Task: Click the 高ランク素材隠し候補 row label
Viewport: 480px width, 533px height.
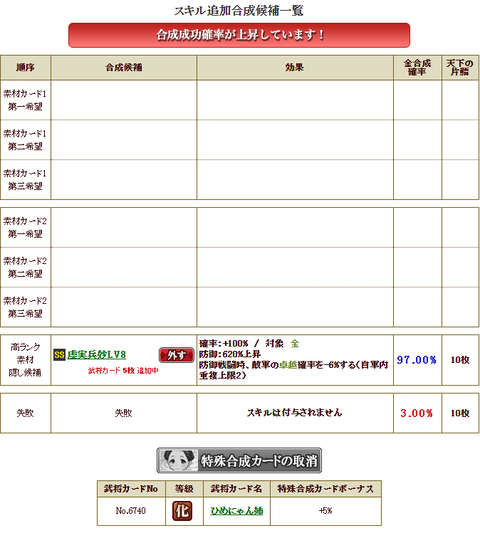Action: [25, 360]
